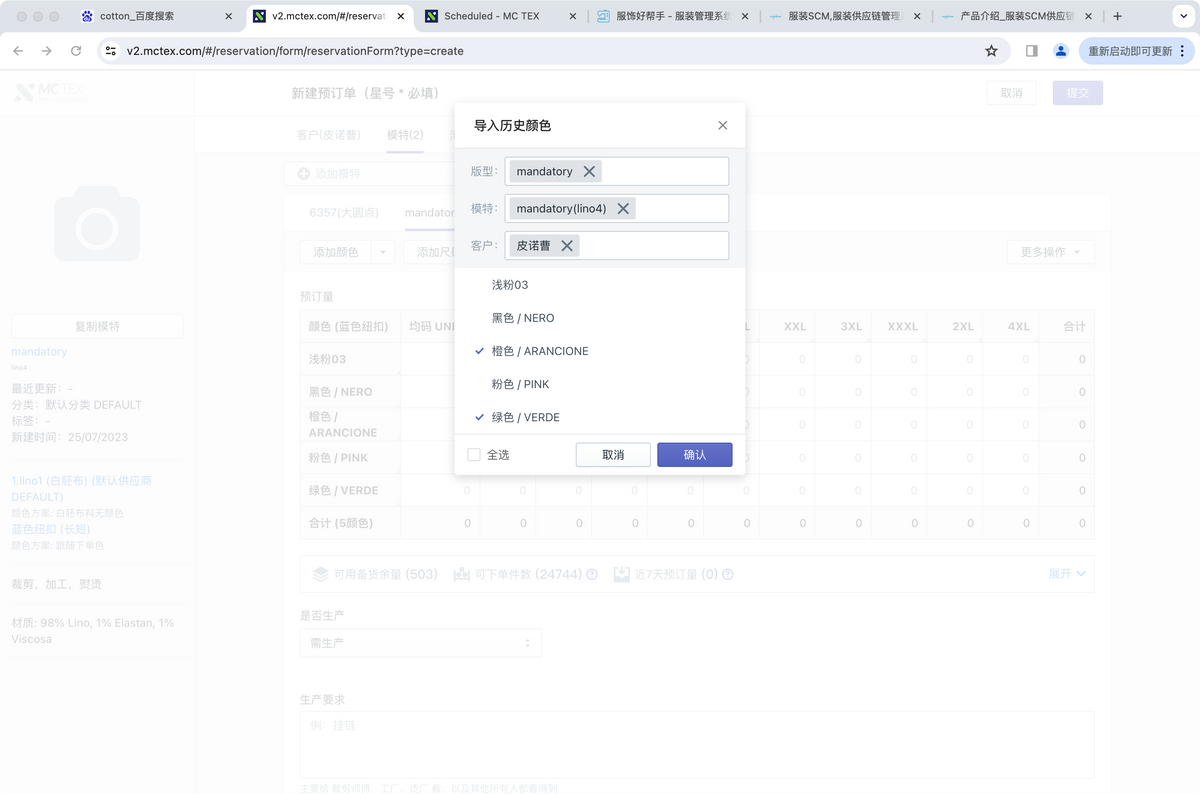Close the 导入历史颜色 dialog
The image size is (1200, 794).
click(x=723, y=125)
